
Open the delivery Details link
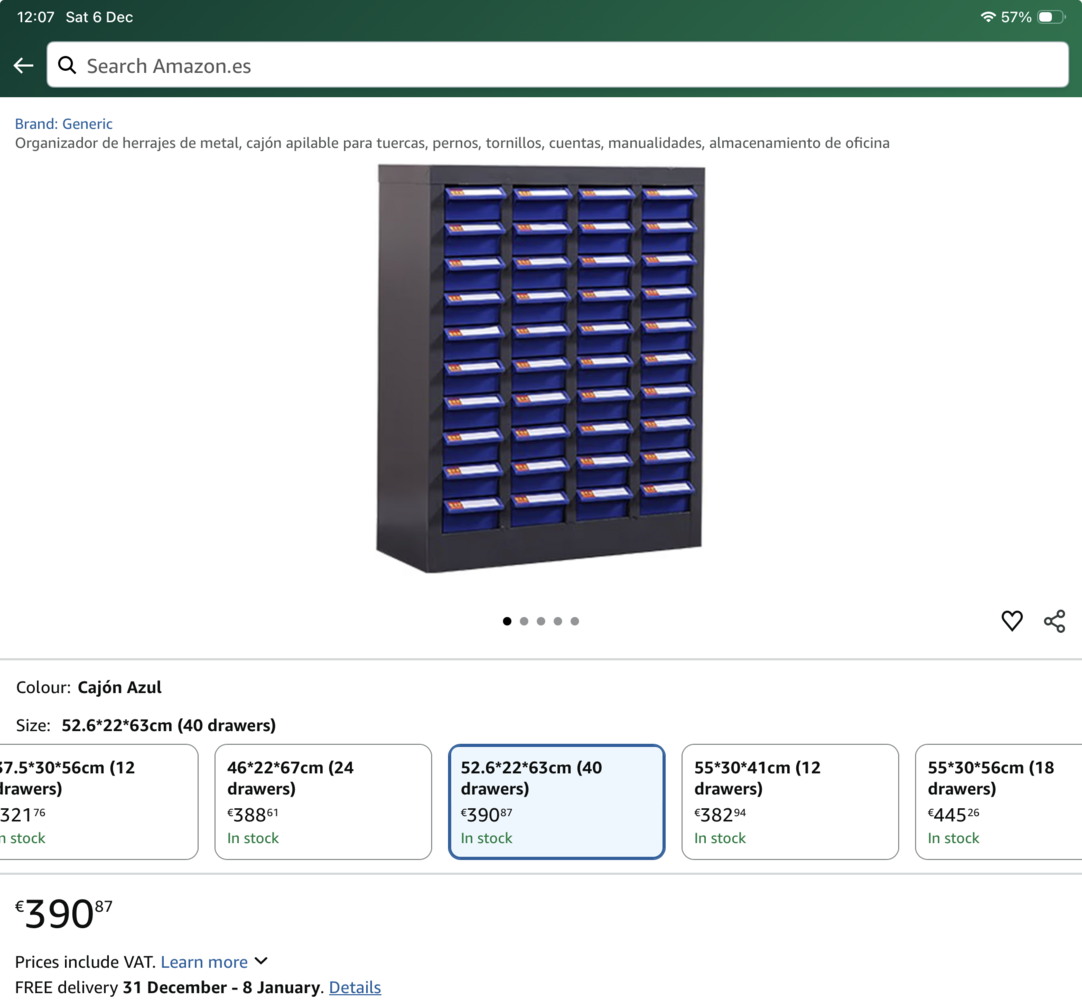coord(355,987)
